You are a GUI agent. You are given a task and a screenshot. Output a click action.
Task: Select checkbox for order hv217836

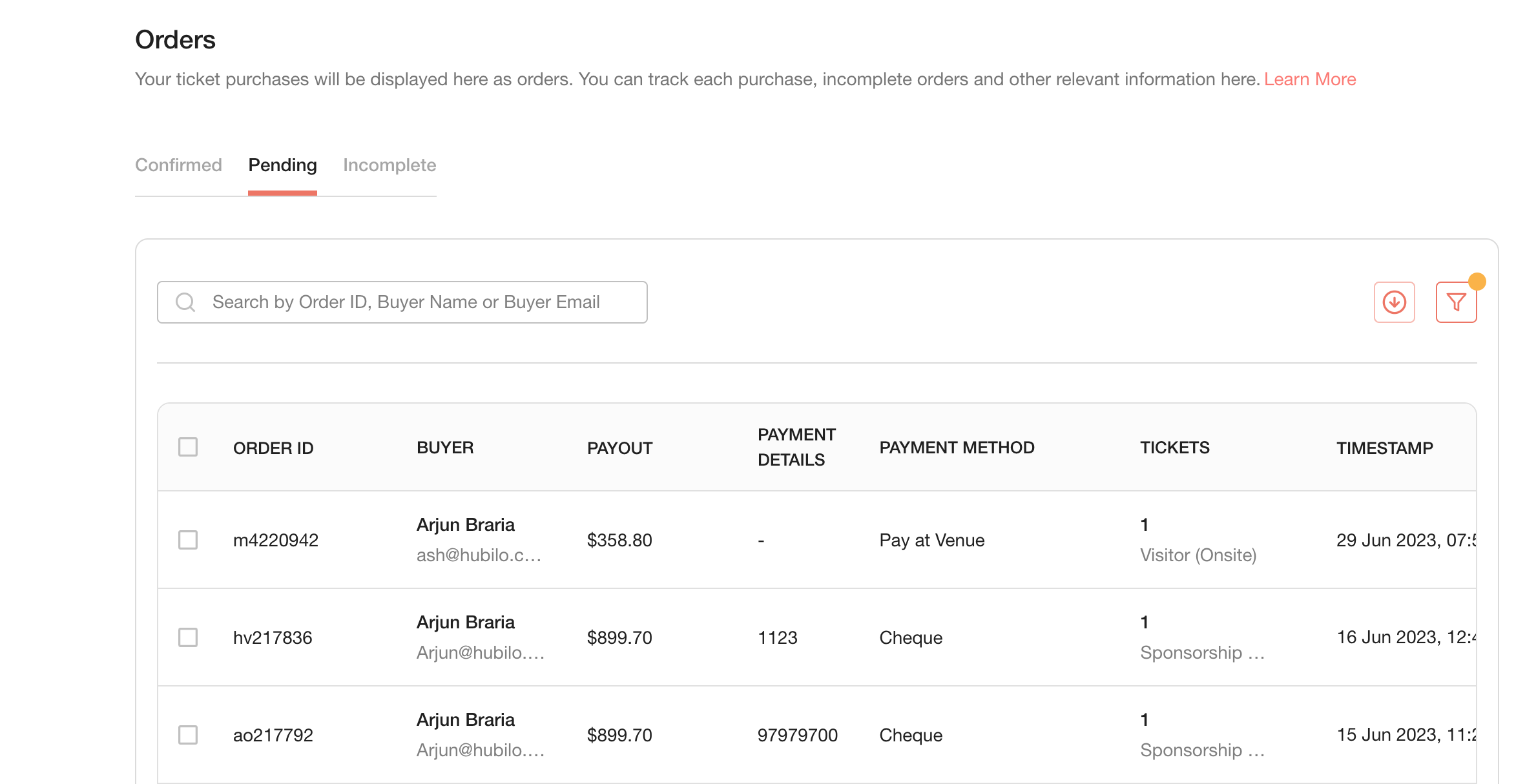coord(188,637)
